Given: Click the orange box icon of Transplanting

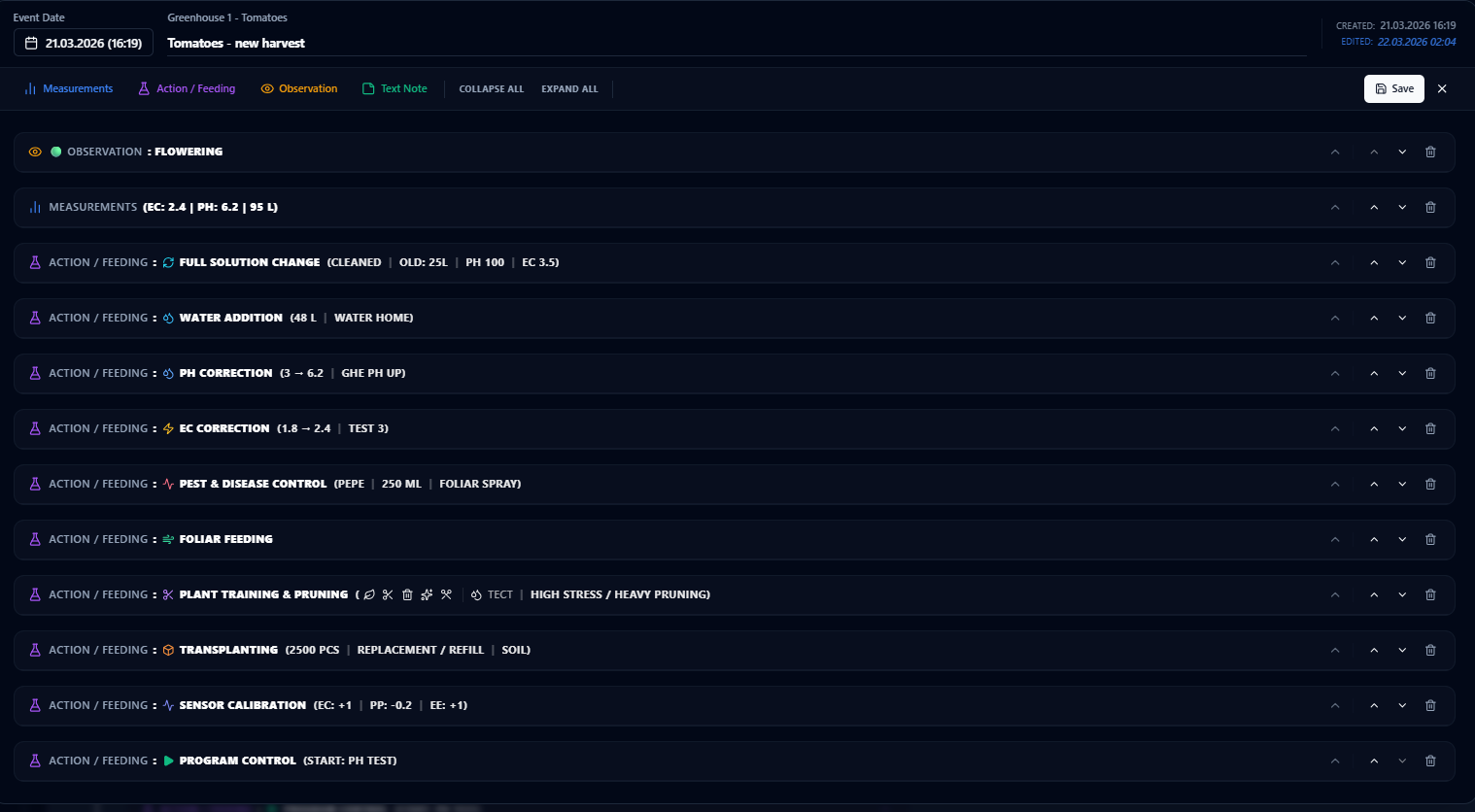Looking at the screenshot, I should click(168, 650).
